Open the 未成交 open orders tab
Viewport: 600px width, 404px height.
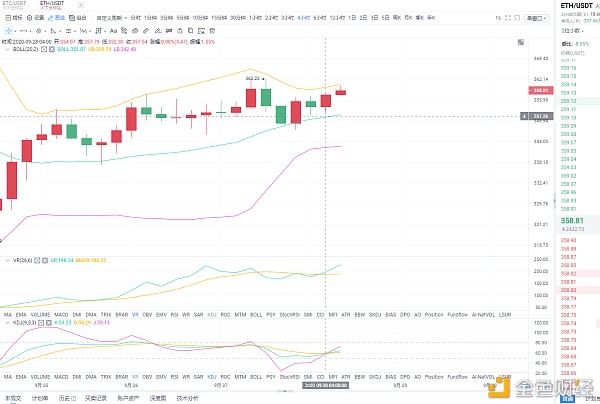point(13,398)
